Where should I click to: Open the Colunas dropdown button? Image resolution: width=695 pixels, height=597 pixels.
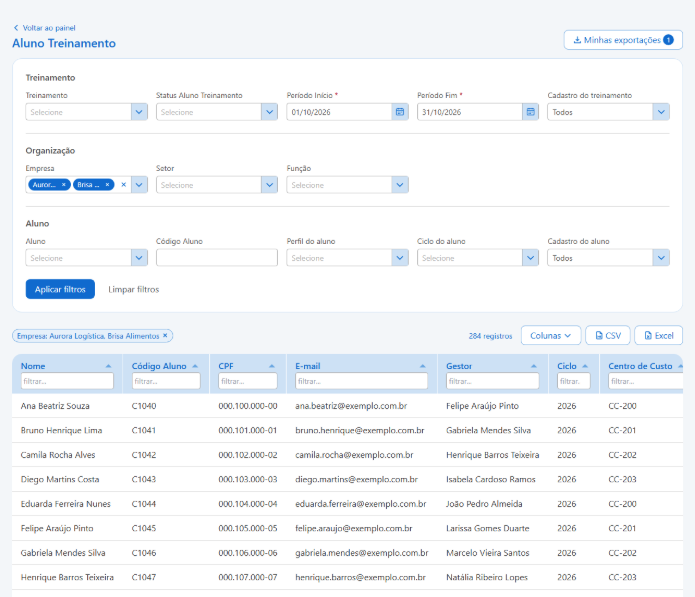(551, 336)
